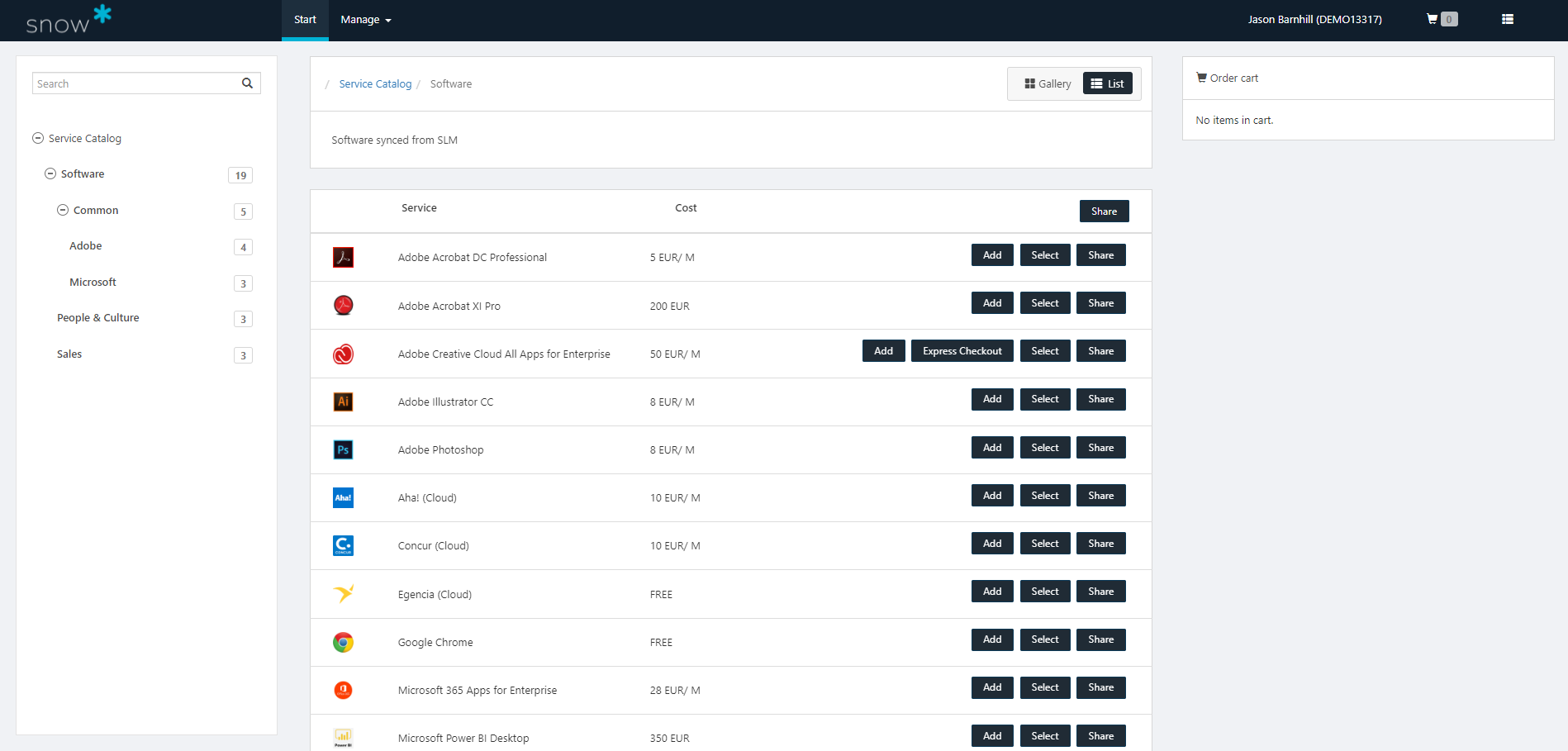Click Select for Adobe Acrobat XI Pro
The width and height of the screenshot is (1568, 751).
[1045, 303]
